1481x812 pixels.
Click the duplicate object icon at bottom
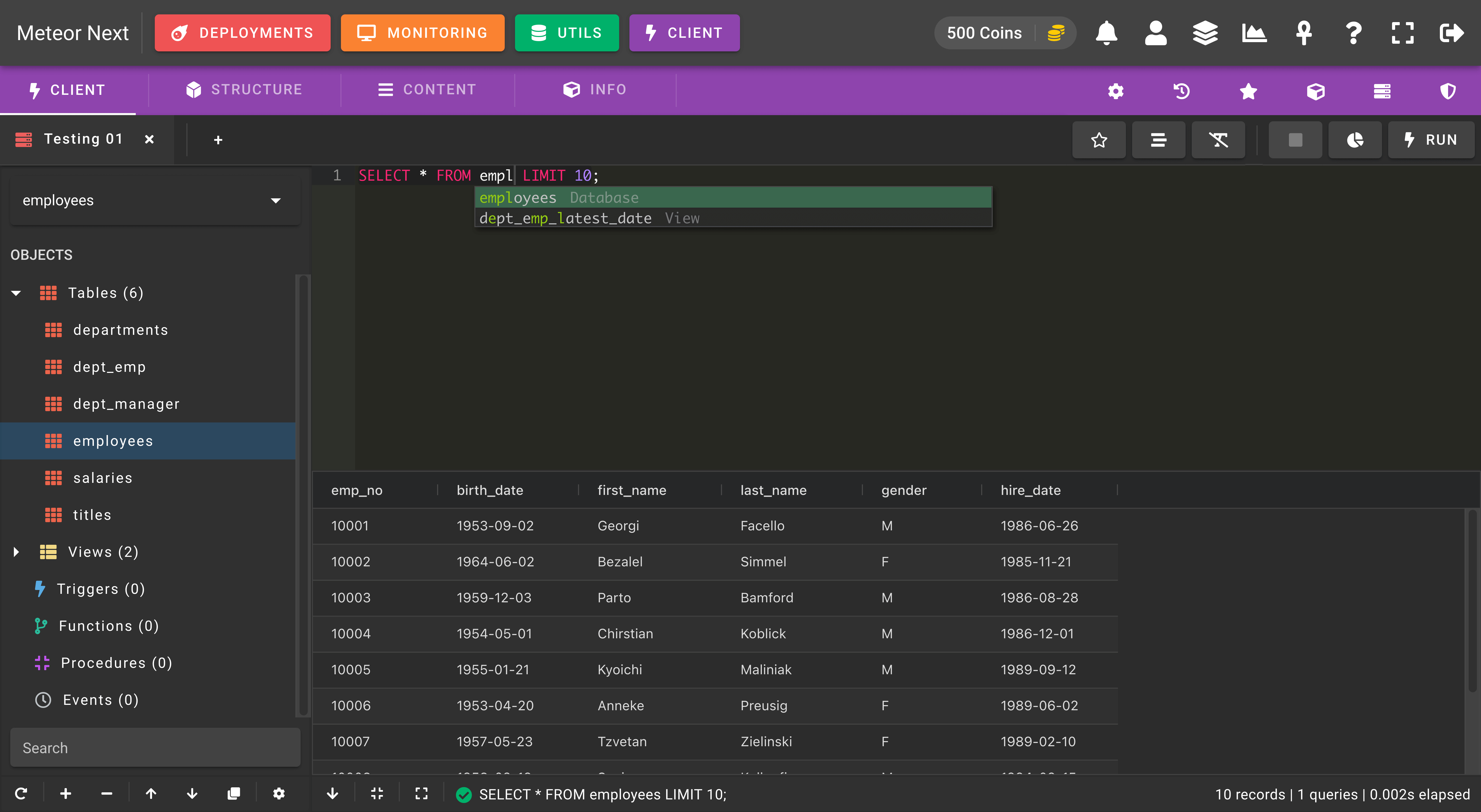click(x=233, y=793)
